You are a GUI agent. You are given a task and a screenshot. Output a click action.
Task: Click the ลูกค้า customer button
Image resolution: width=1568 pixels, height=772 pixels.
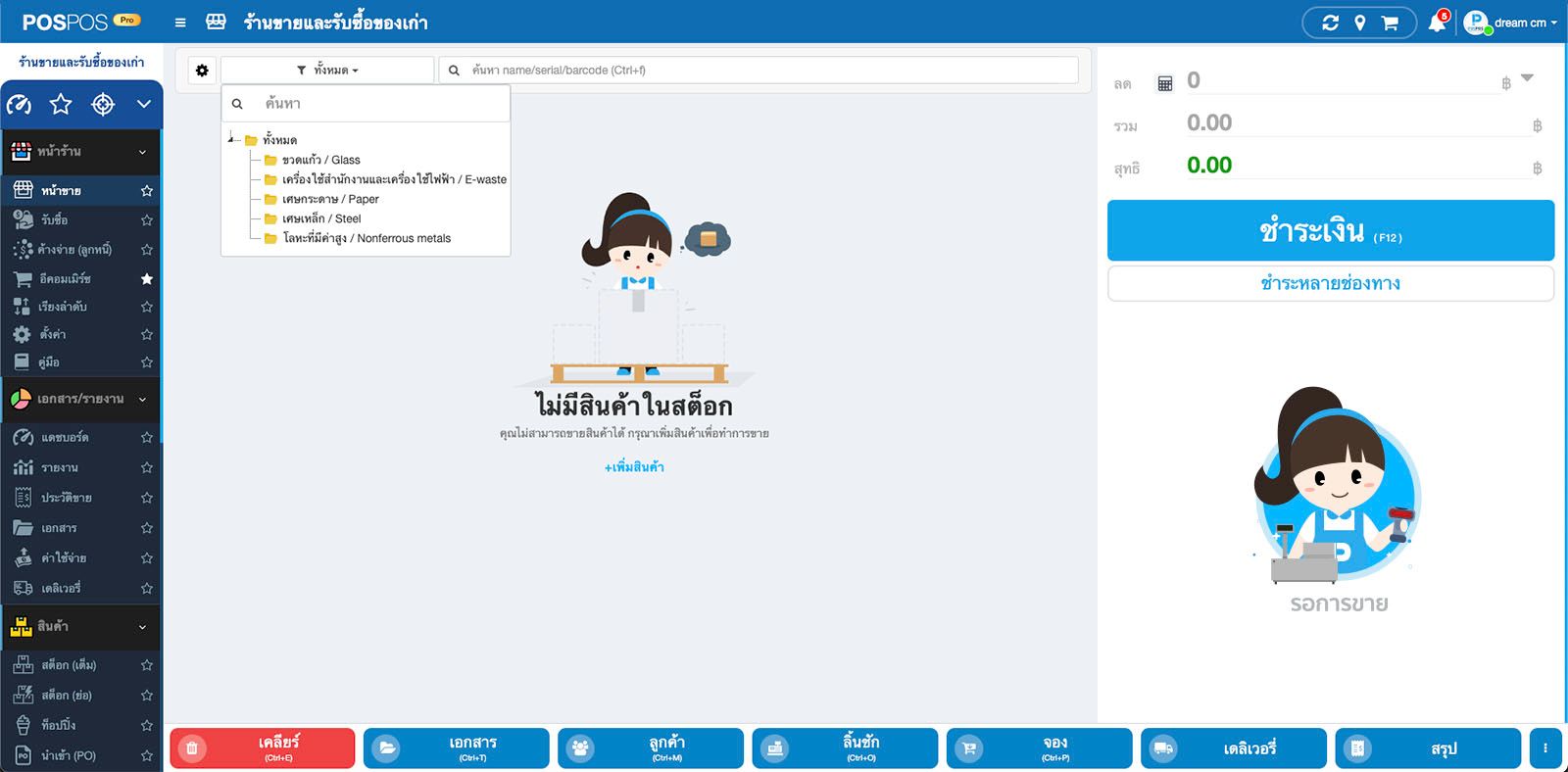pyautogui.click(x=651, y=748)
